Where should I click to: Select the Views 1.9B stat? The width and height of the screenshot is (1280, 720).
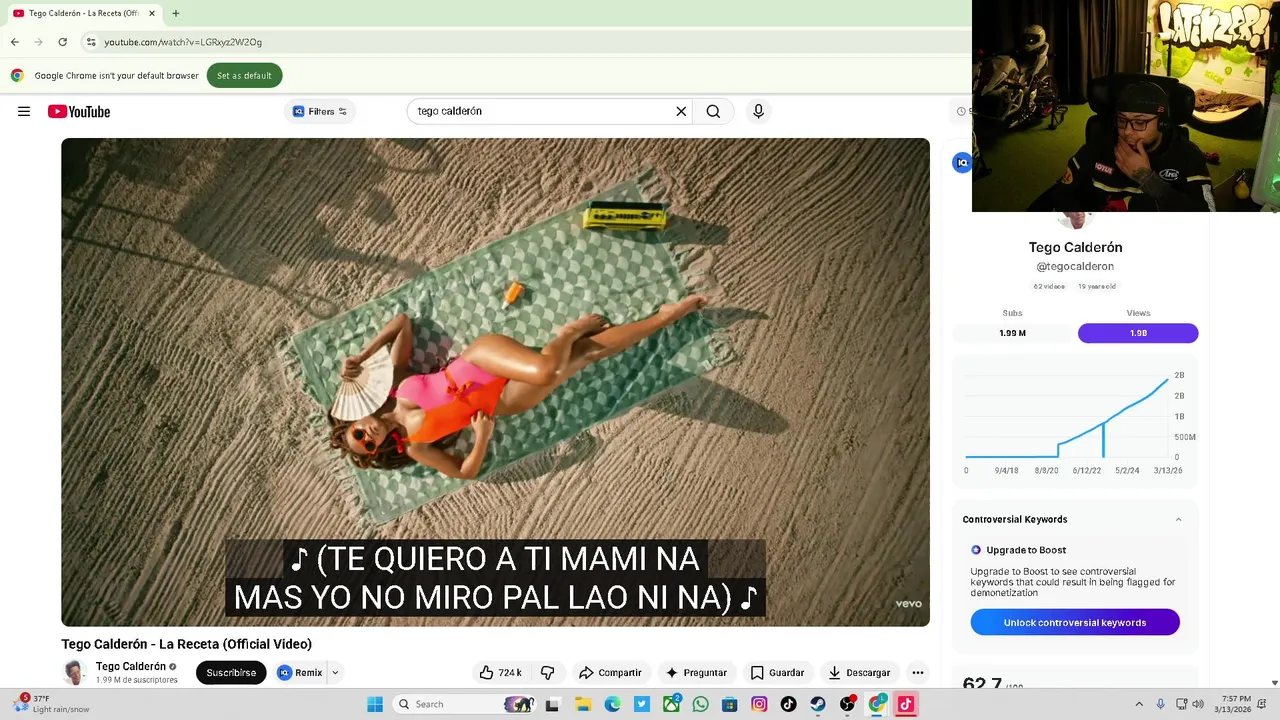tap(1138, 333)
